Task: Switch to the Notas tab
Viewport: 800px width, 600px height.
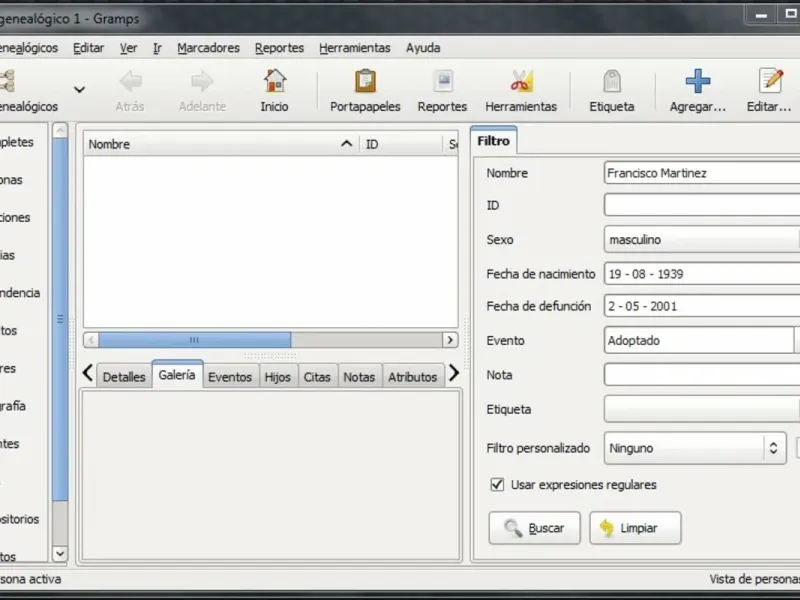Action: pos(359,377)
